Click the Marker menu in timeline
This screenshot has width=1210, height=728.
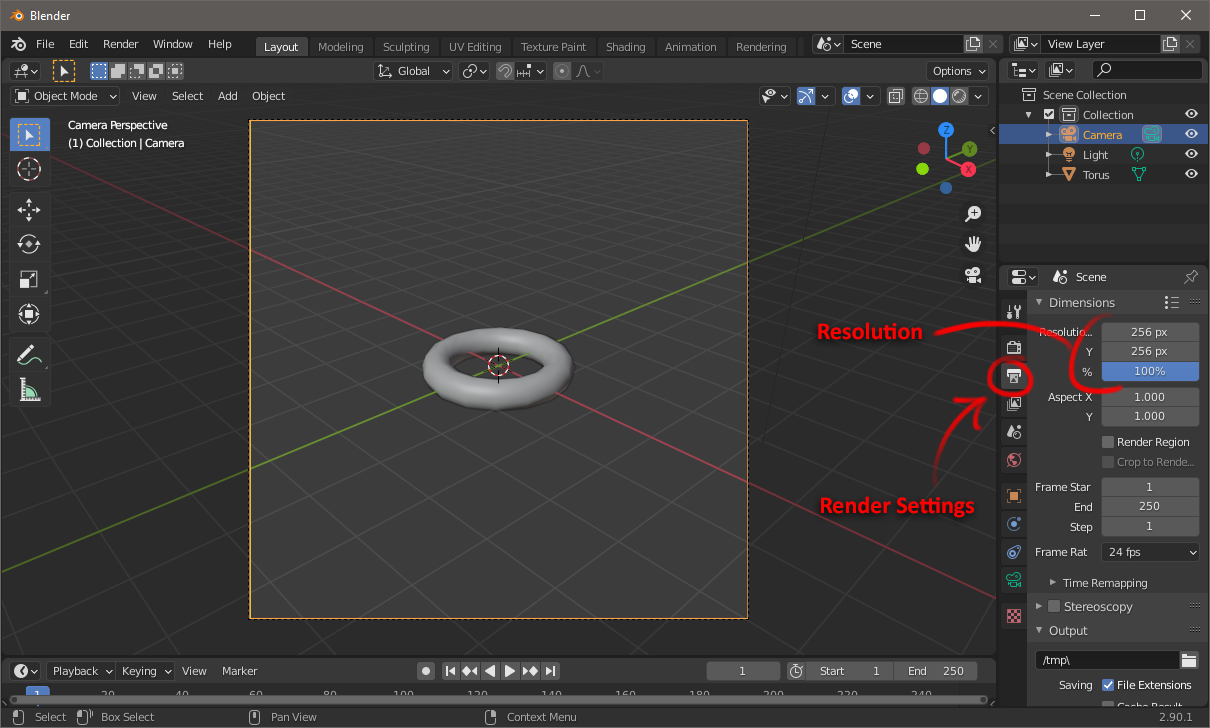click(x=240, y=671)
